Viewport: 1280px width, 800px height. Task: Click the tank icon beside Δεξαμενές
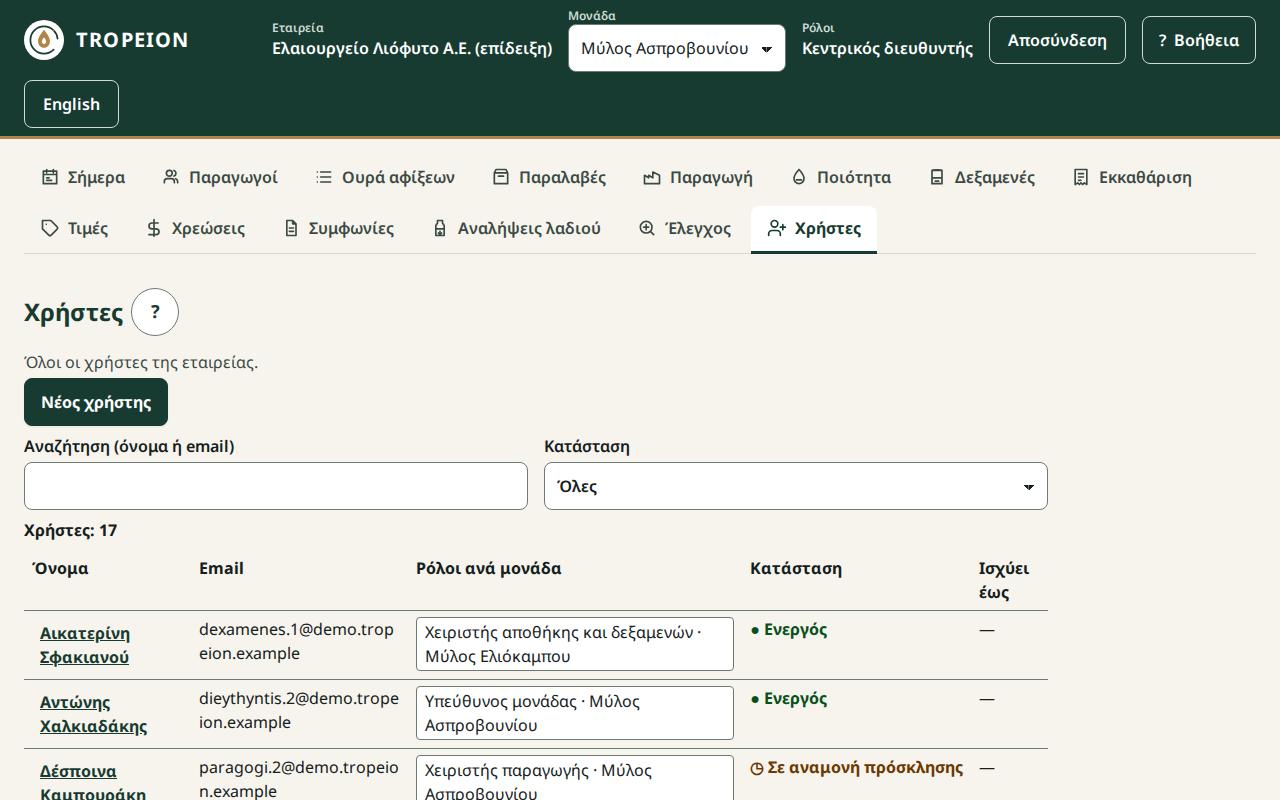(x=937, y=177)
